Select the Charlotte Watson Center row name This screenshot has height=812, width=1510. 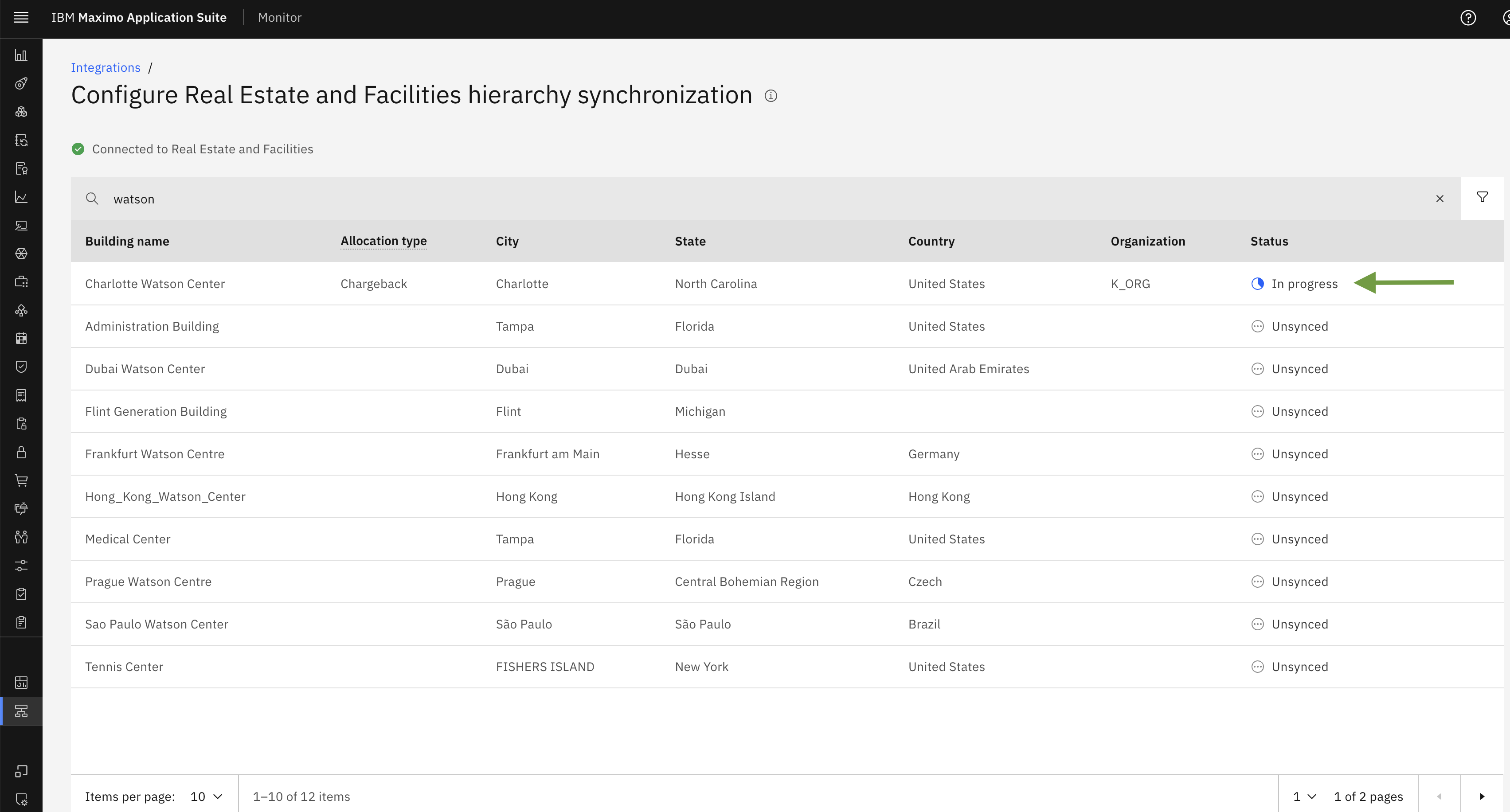pyautogui.click(x=155, y=284)
